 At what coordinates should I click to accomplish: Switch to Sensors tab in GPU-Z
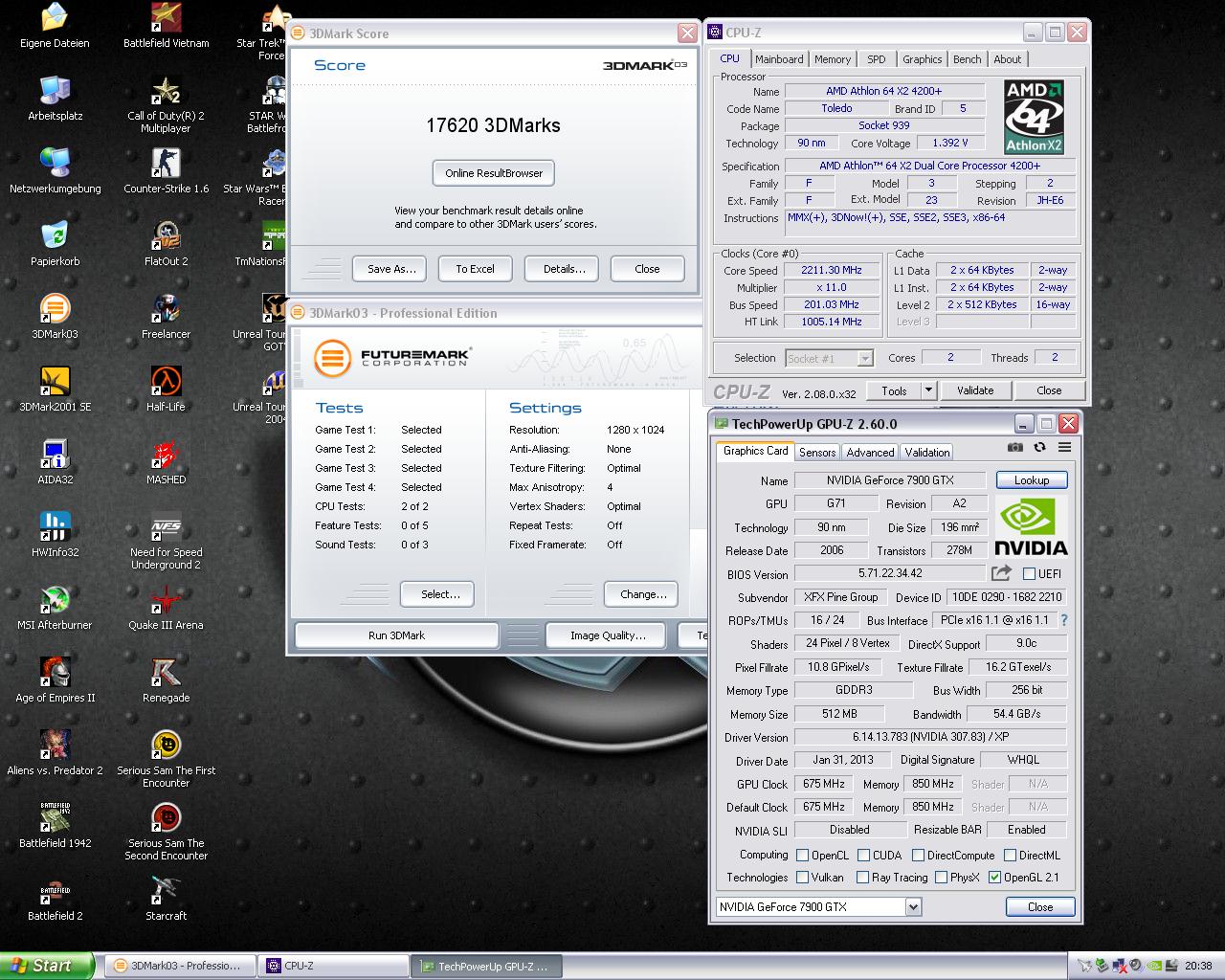pyautogui.click(x=817, y=453)
